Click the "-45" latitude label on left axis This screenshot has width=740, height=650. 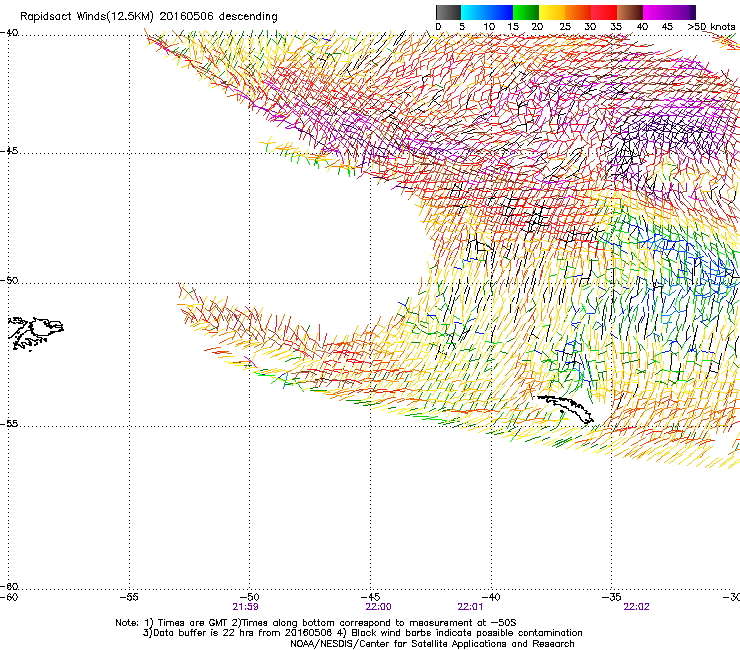click(9, 151)
